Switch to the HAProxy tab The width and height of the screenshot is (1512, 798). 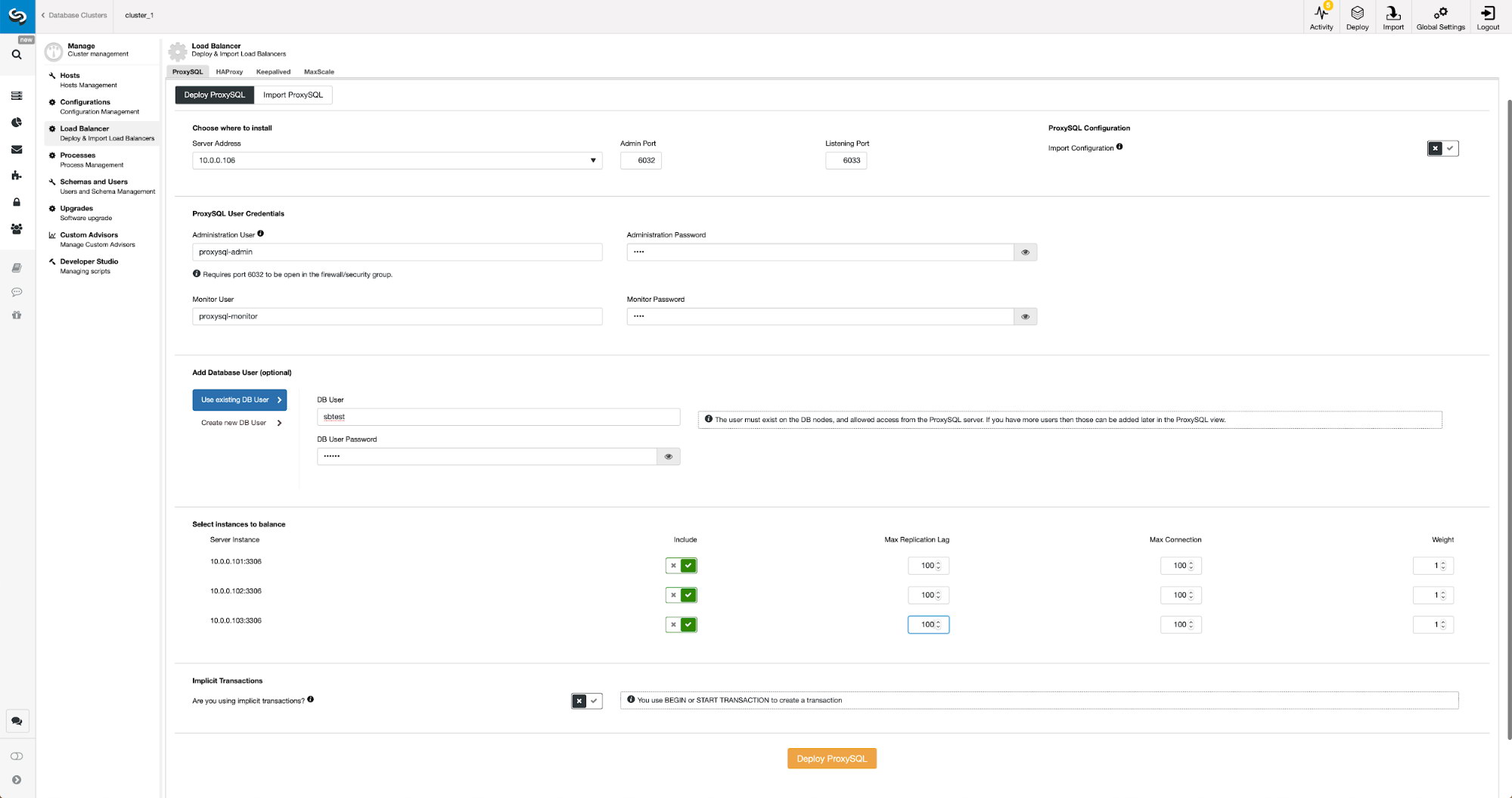pos(229,72)
